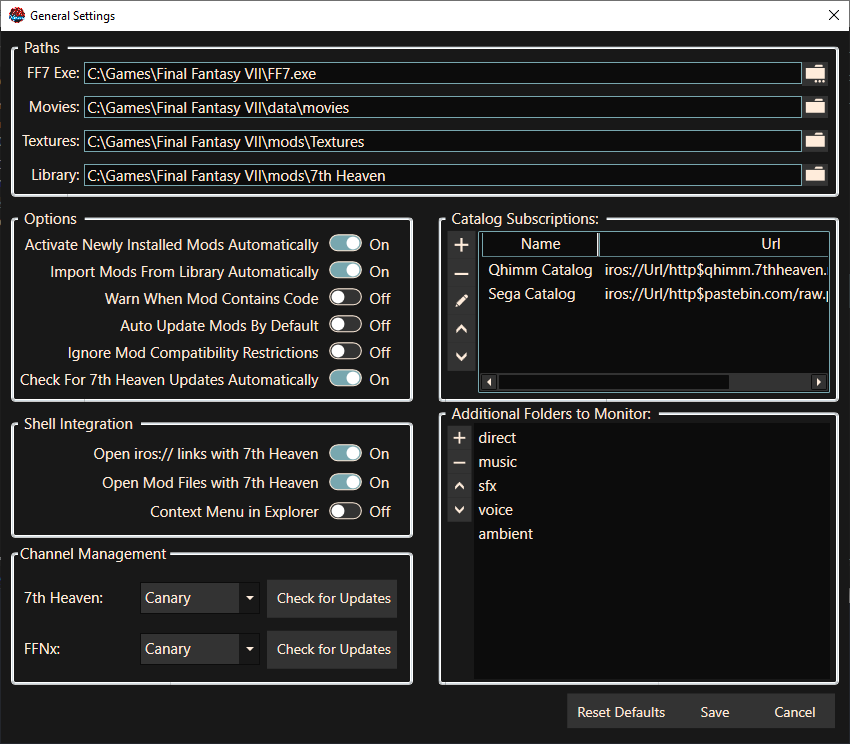Viewport: 850px width, 744px height.
Task: Click Reset Defaults button
Action: point(621,712)
